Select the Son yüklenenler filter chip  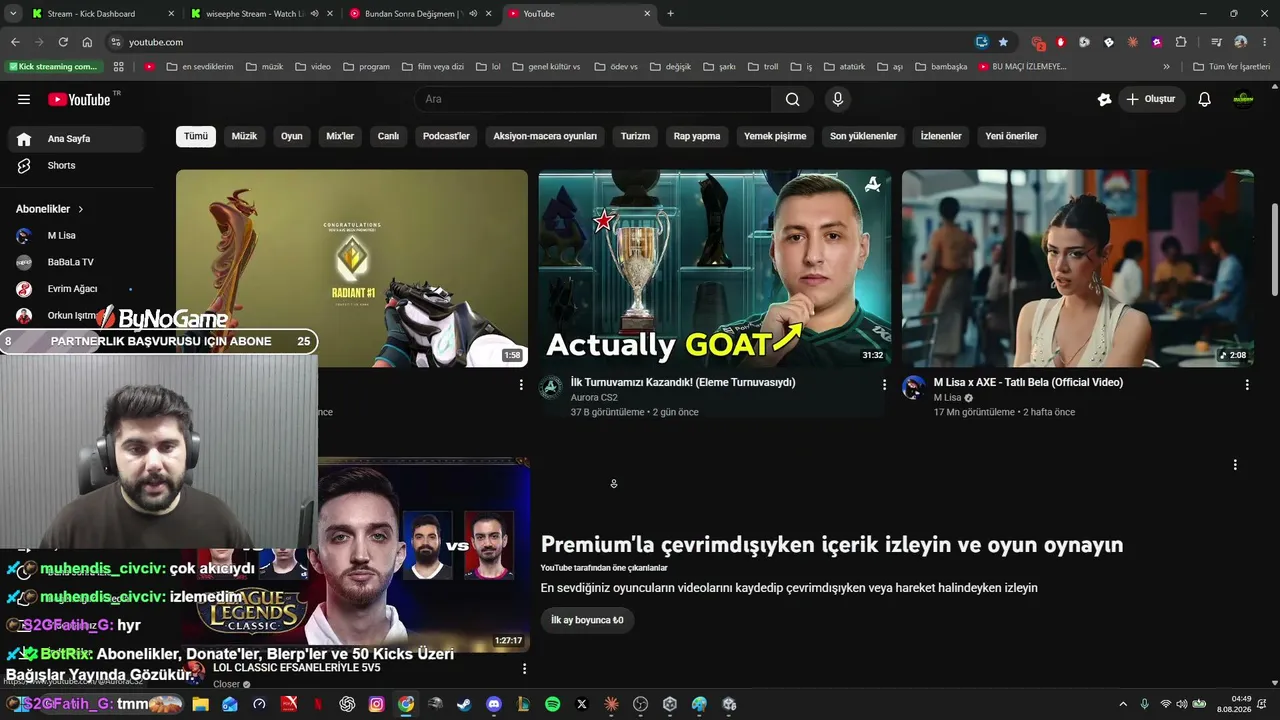coord(863,136)
